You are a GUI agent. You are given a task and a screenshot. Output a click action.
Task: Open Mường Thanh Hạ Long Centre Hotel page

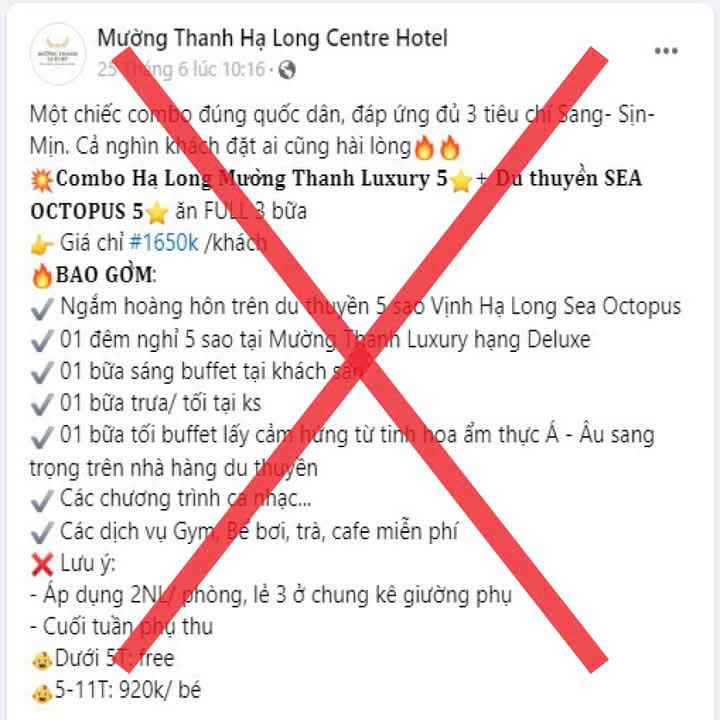(272, 38)
